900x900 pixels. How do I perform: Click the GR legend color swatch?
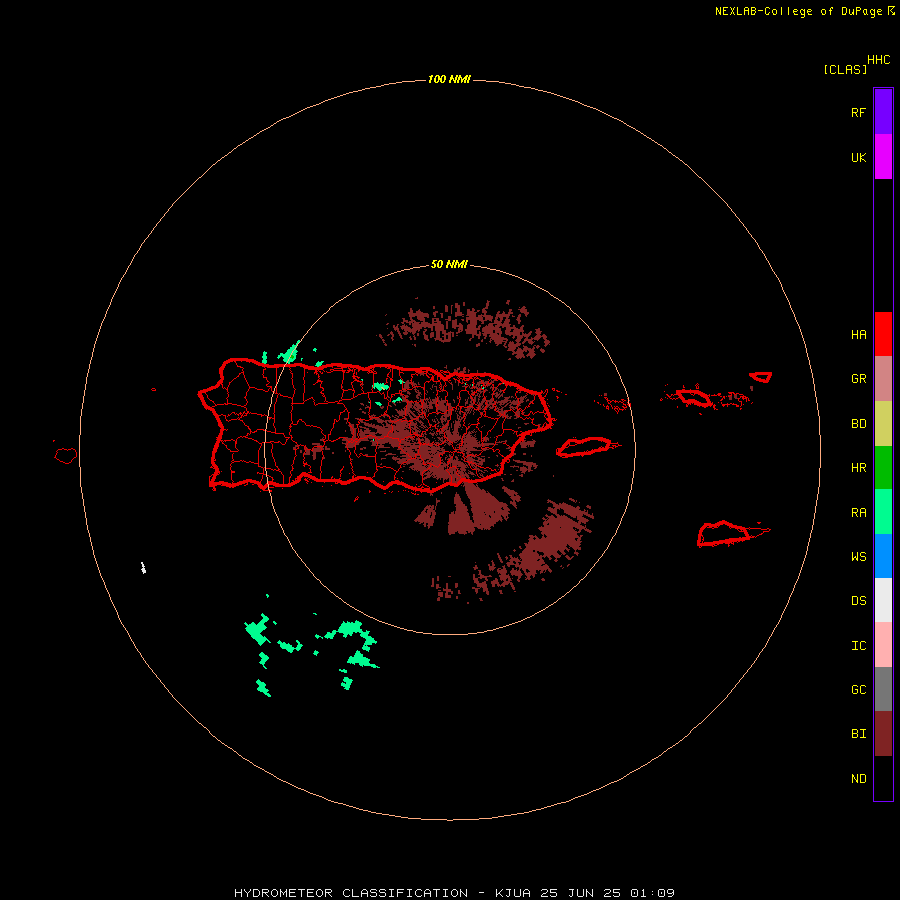click(x=883, y=379)
